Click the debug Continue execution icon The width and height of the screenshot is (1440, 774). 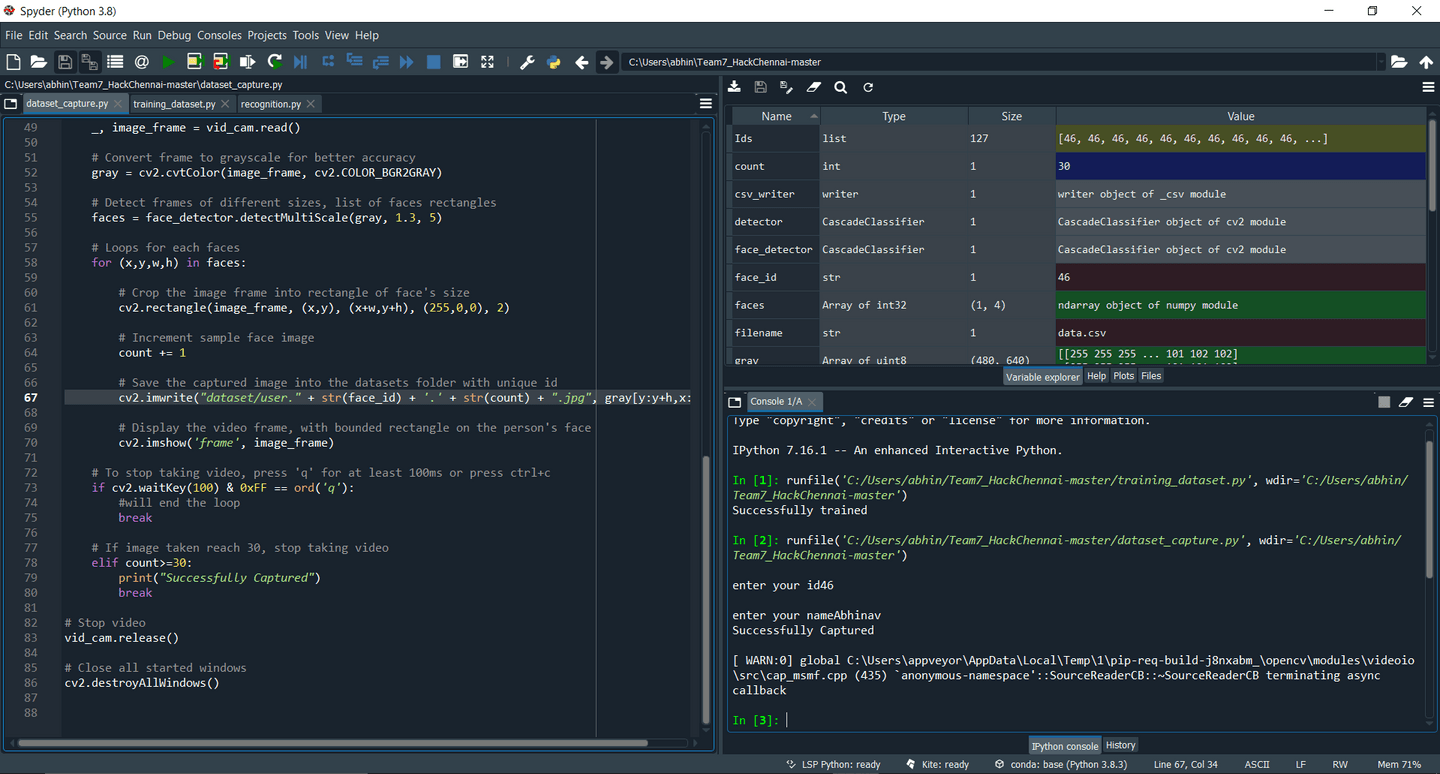pos(406,62)
